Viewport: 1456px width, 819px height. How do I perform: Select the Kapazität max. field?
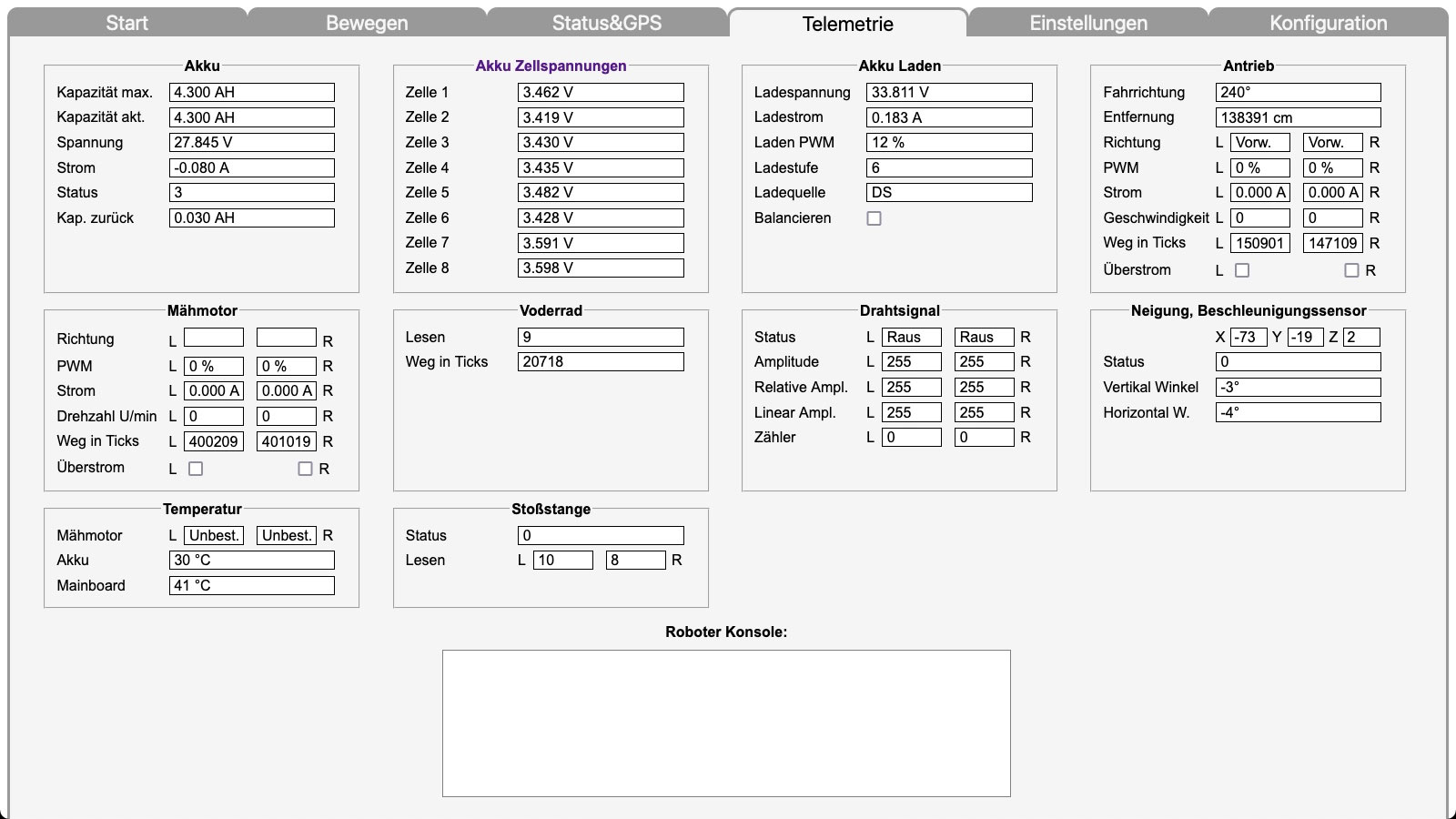tap(252, 92)
